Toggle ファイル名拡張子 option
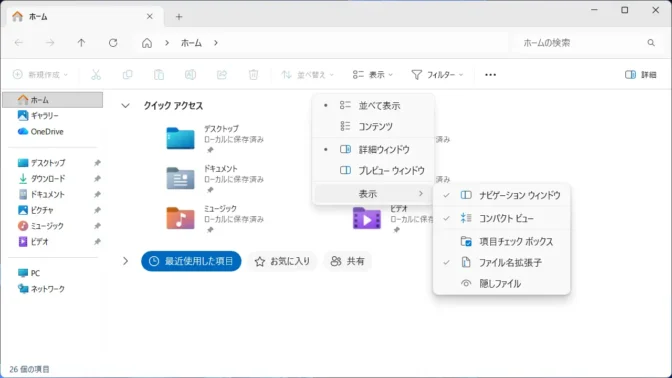The width and height of the screenshot is (672, 378). (501, 262)
